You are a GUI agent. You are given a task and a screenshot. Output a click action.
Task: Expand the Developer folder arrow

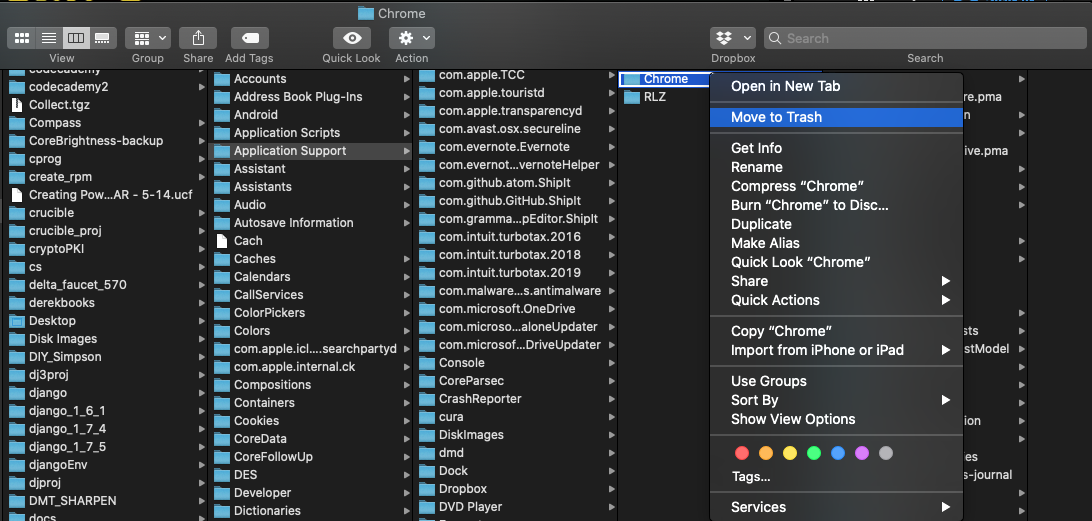click(407, 492)
